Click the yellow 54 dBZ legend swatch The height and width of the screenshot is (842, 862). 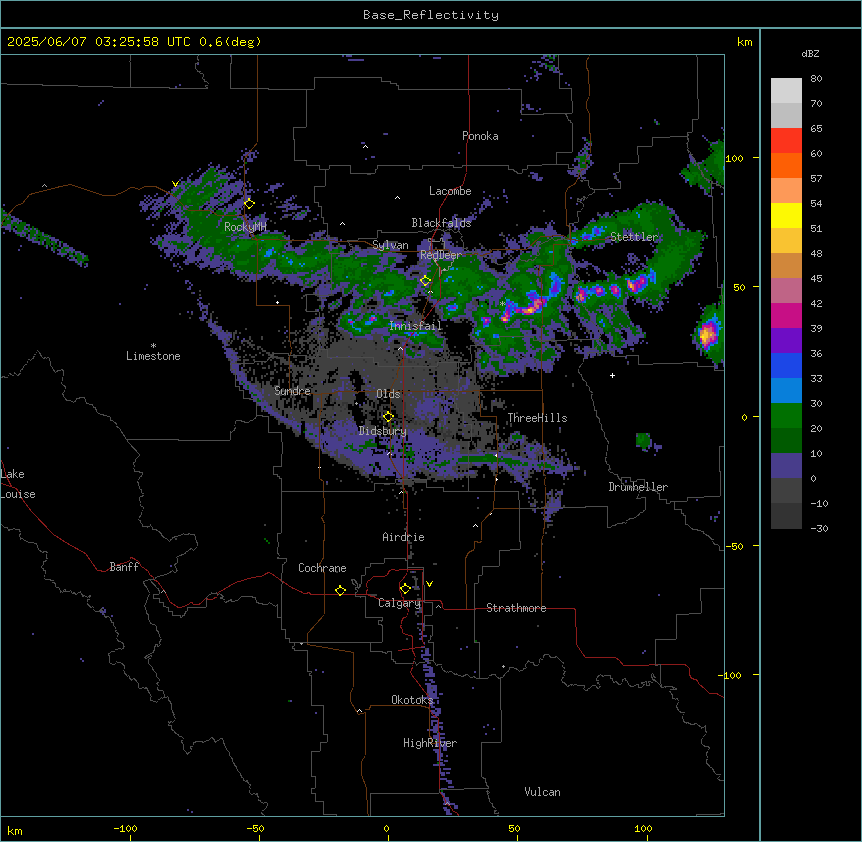tap(786, 215)
